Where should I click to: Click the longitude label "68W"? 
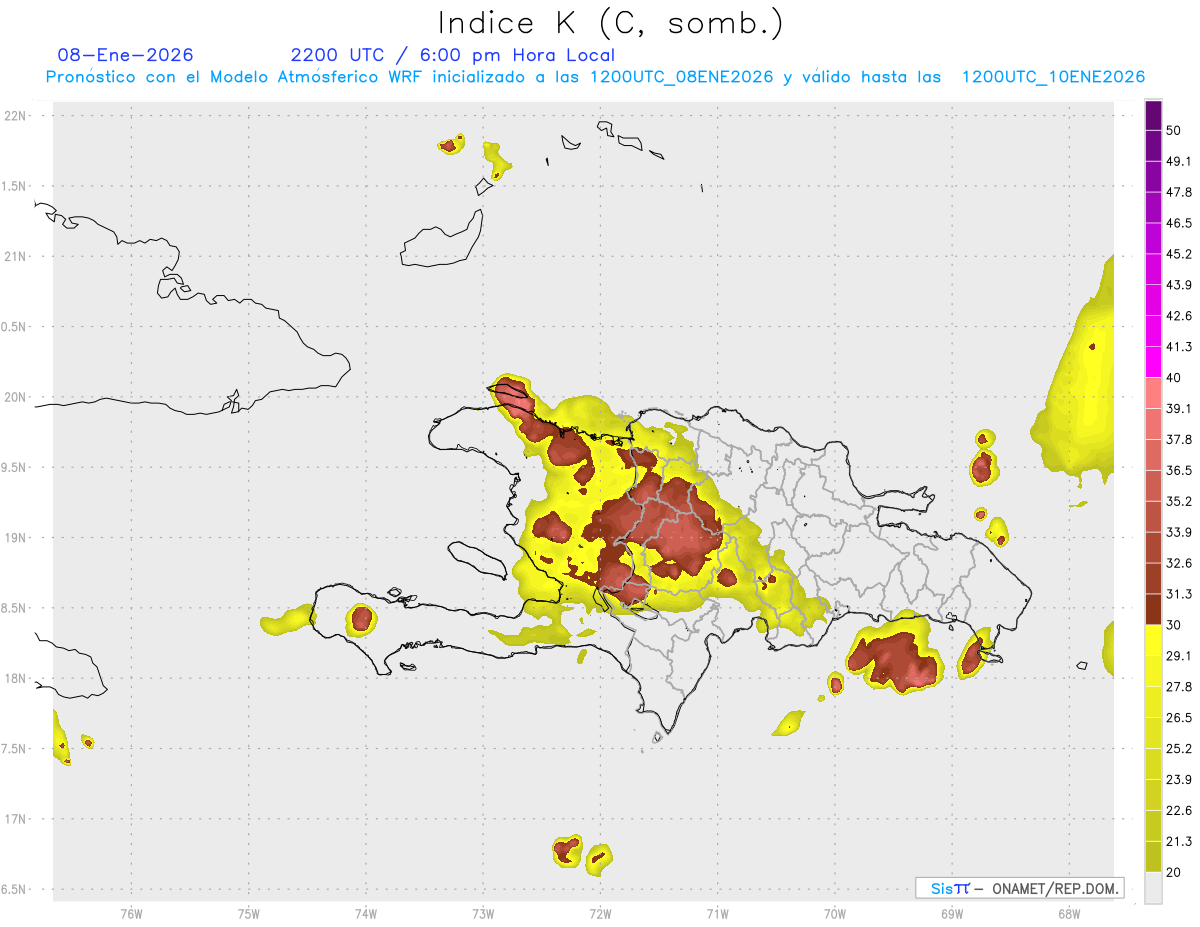click(x=1069, y=913)
